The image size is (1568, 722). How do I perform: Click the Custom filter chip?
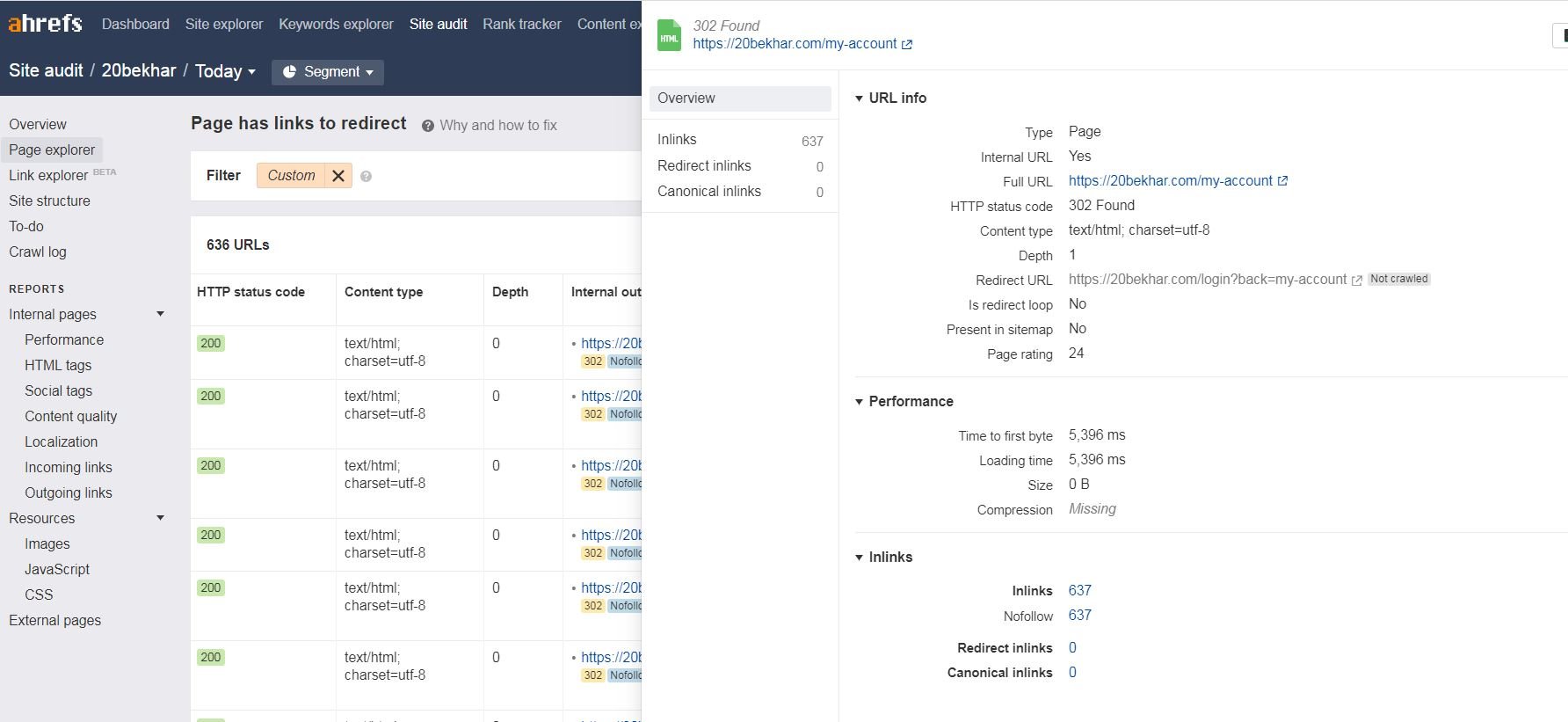(291, 176)
